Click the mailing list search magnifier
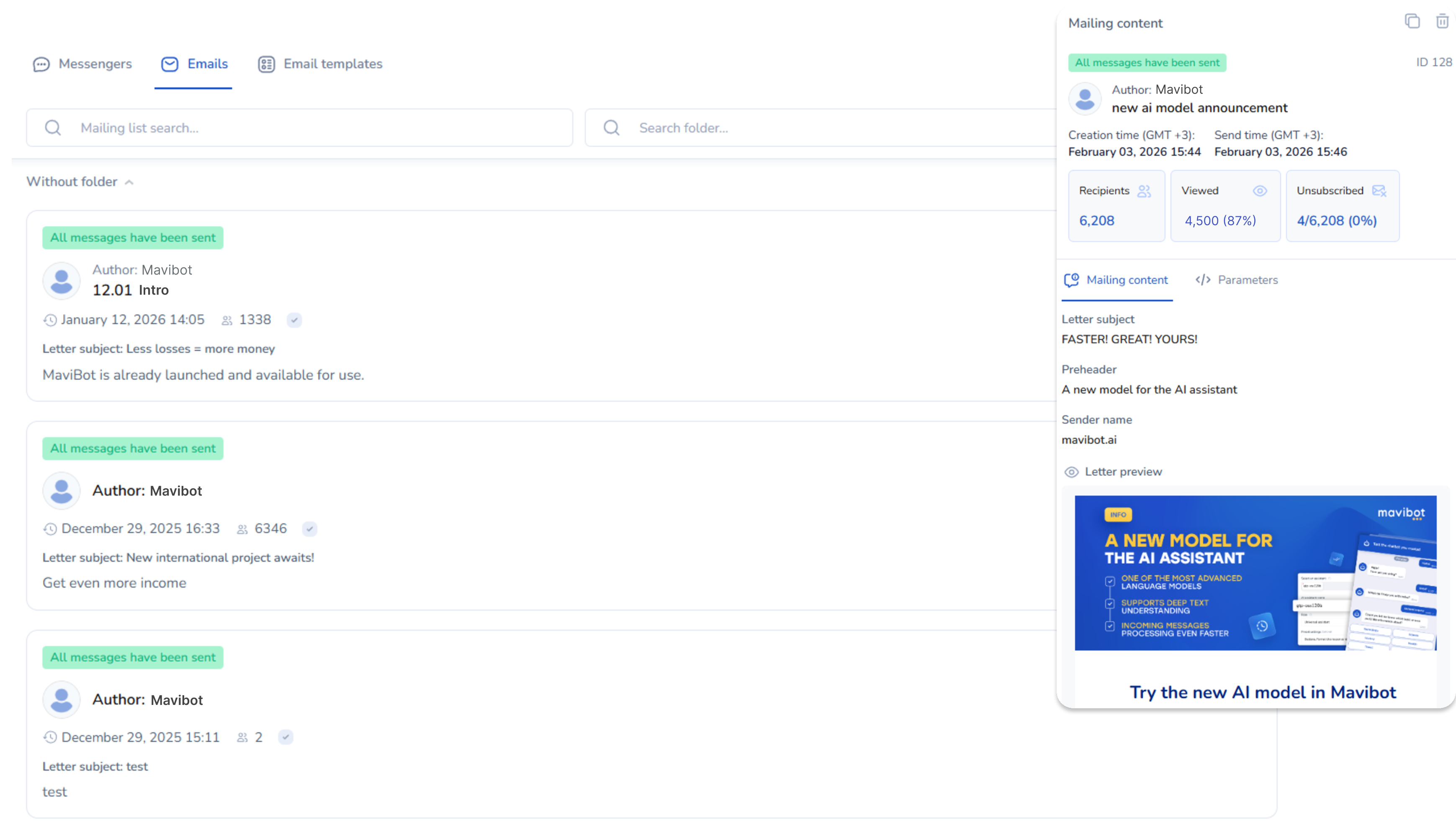The width and height of the screenshot is (1456, 828). tap(53, 128)
